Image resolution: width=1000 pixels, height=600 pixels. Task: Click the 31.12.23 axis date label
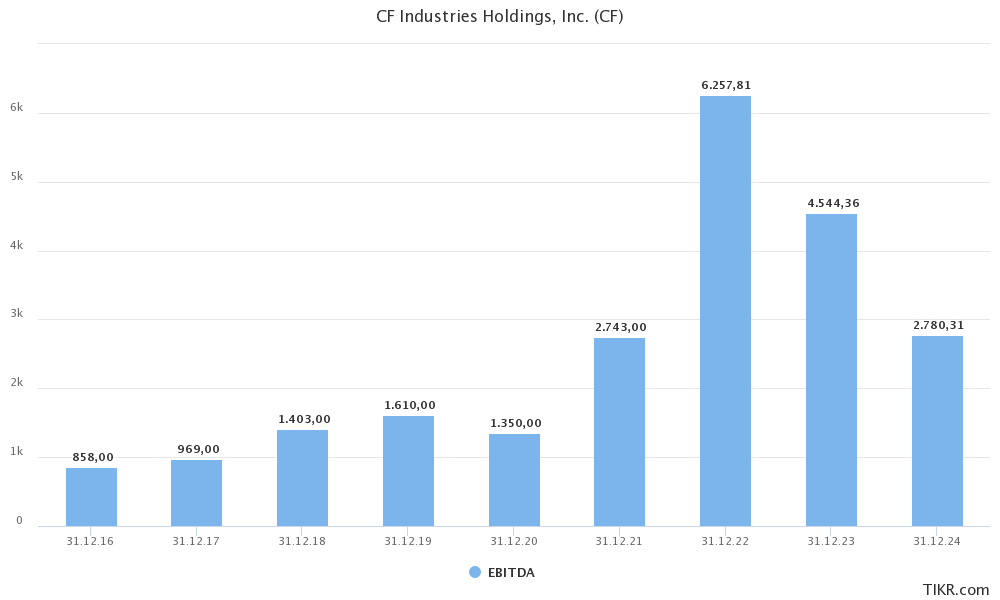coord(830,541)
